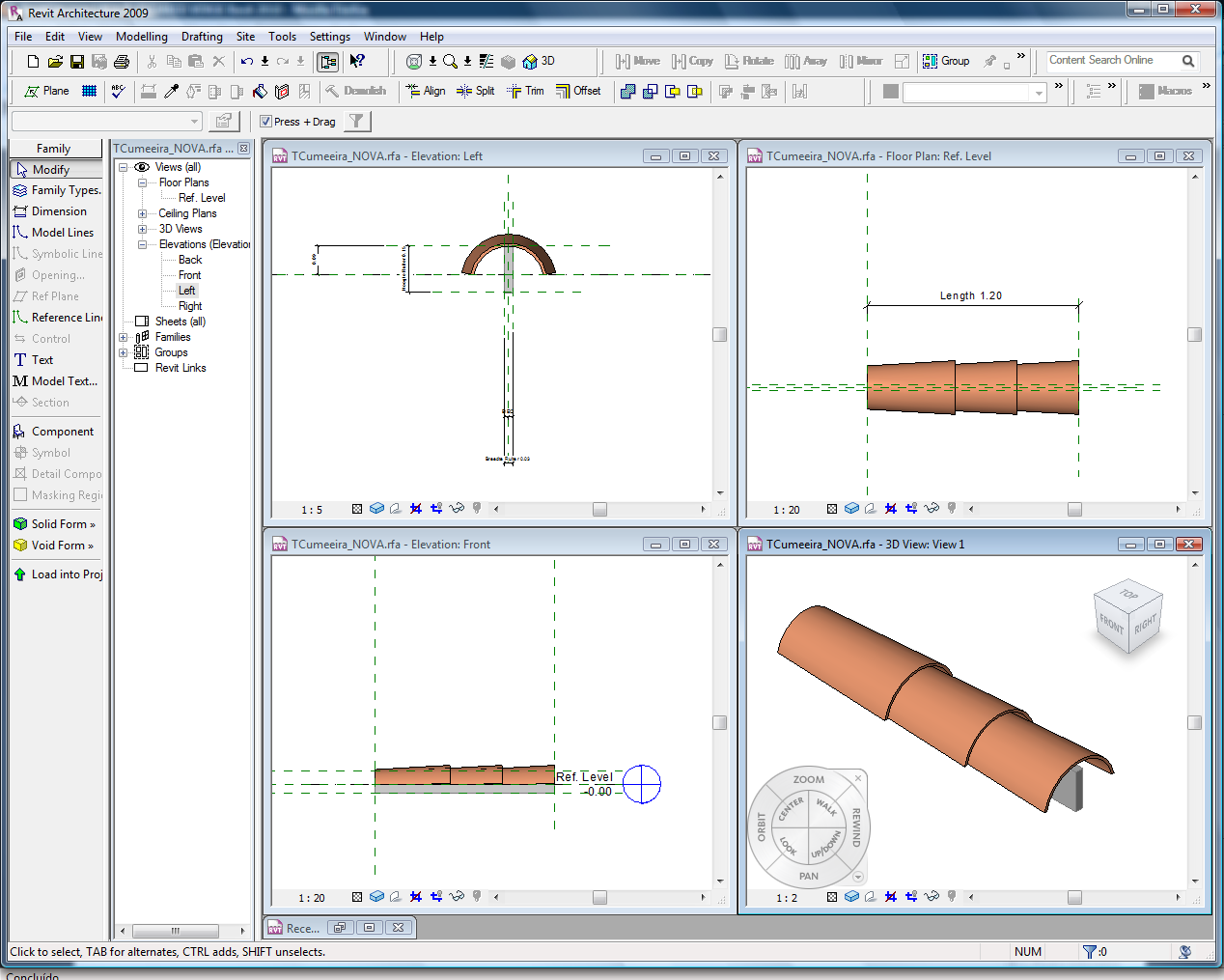Expand the Families tree node
Viewport: 1224px width, 980px height.
coord(124,337)
